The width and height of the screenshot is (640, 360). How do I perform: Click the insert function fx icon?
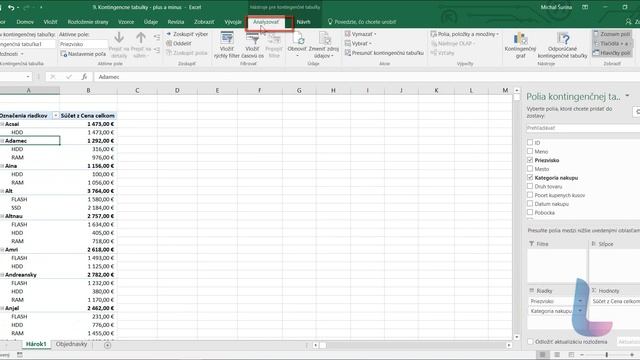click(84, 77)
